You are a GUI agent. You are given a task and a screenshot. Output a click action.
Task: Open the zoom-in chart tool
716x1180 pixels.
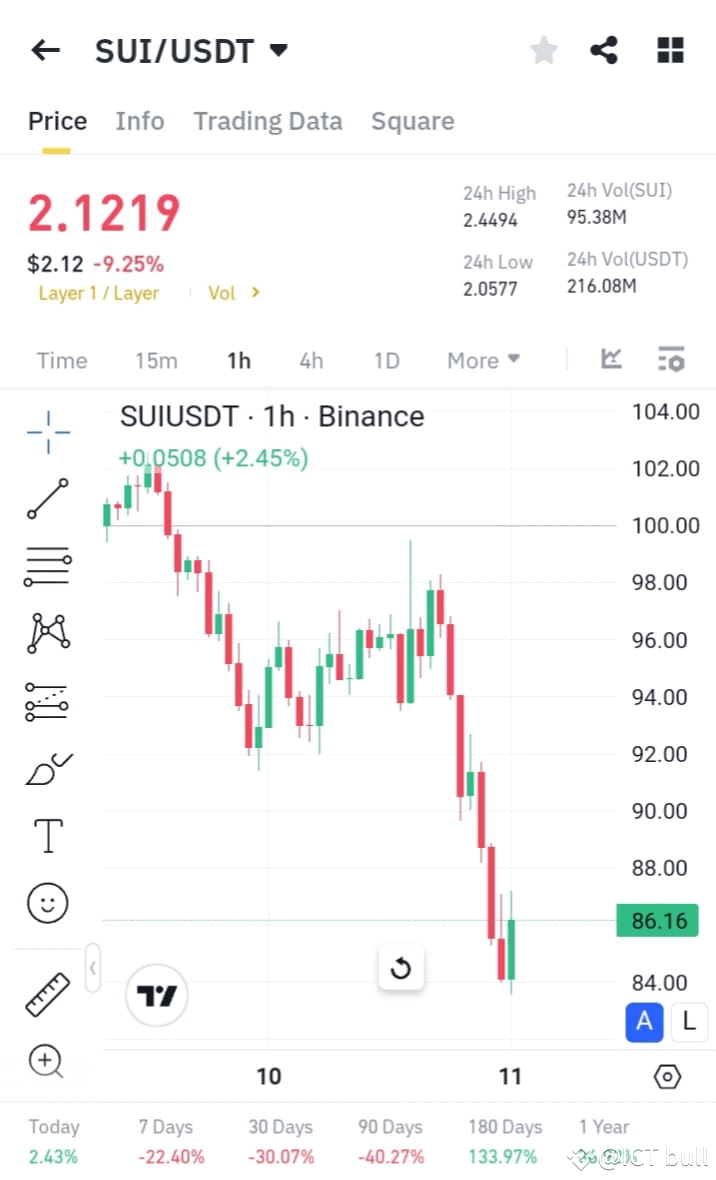click(x=46, y=1061)
